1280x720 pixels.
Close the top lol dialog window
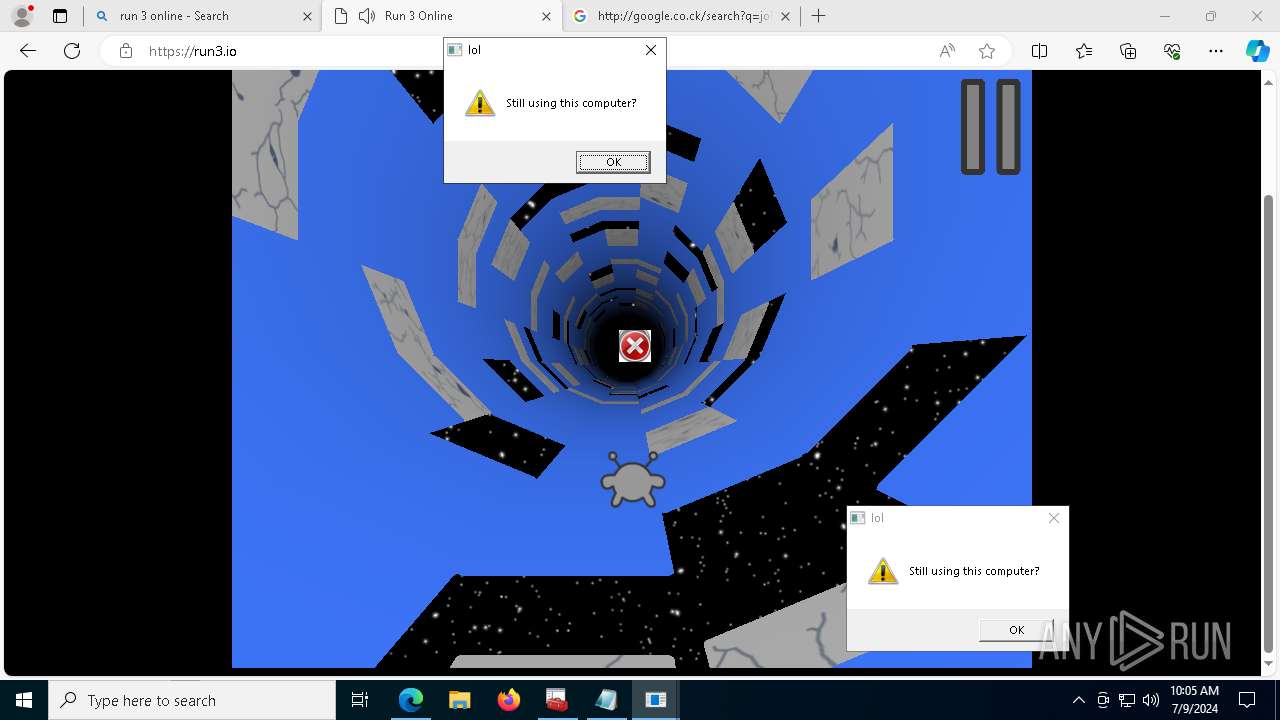click(651, 50)
